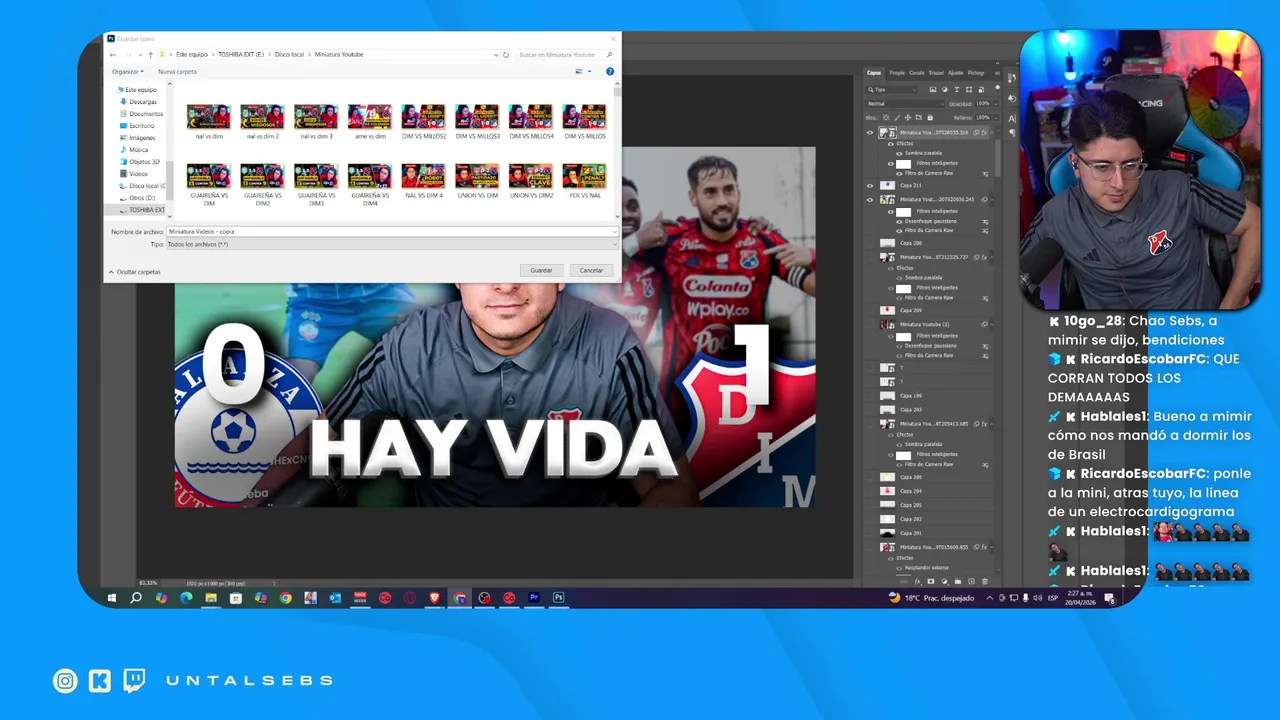
Task: Show the Capa 209 layer
Action: 870,310
